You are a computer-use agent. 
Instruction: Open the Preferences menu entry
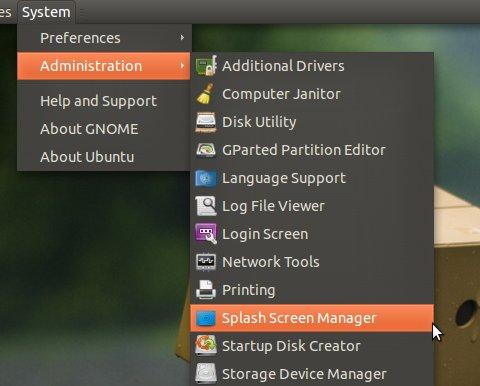[x=104, y=38]
